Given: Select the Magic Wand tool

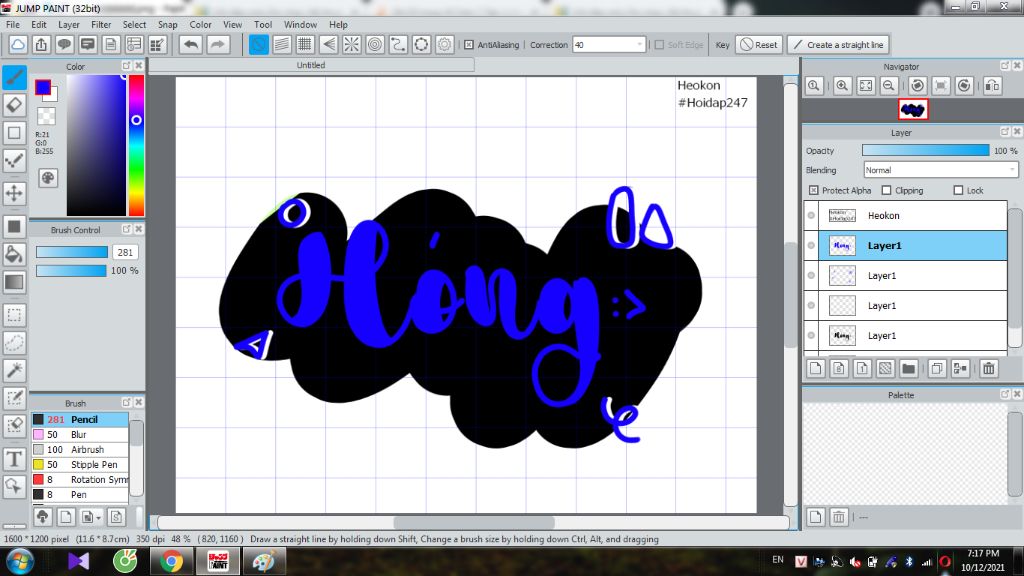Looking at the screenshot, I should click(x=14, y=370).
